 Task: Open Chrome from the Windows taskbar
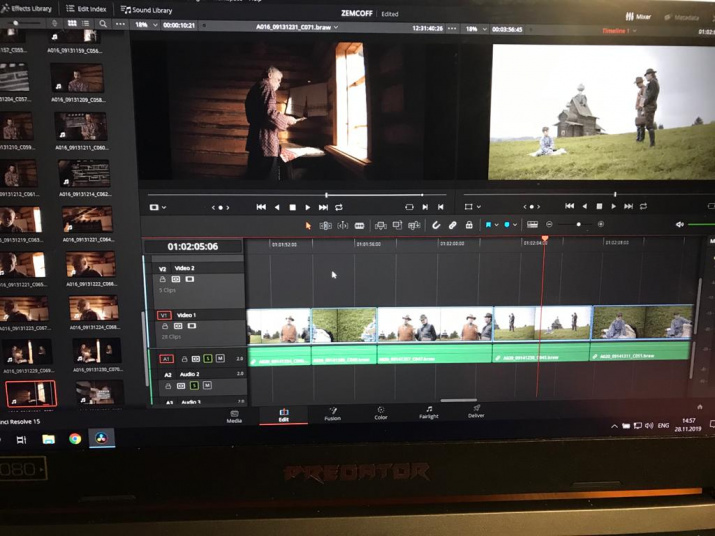click(75, 439)
